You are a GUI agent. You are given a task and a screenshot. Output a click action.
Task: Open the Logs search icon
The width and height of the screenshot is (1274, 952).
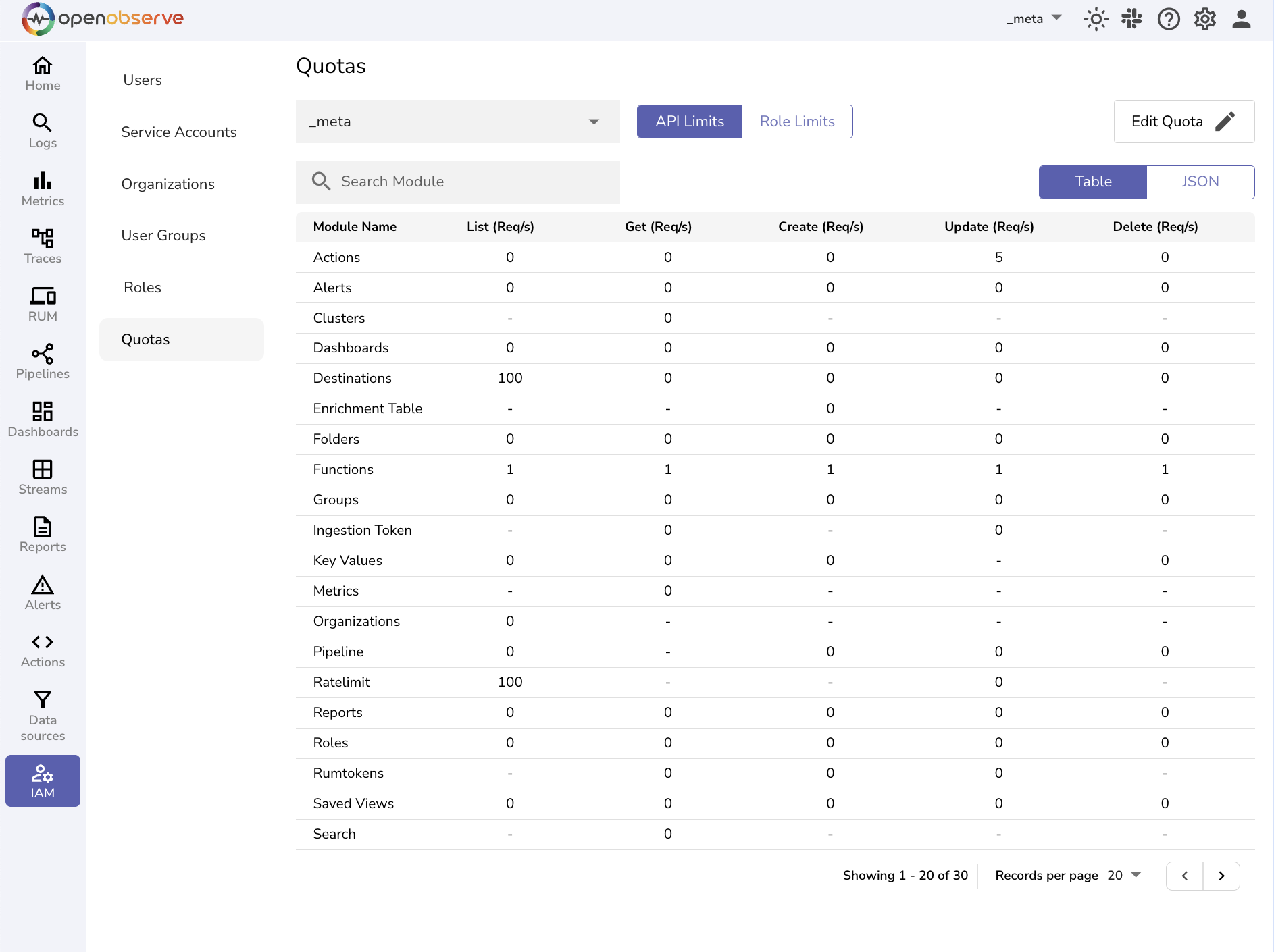43,123
